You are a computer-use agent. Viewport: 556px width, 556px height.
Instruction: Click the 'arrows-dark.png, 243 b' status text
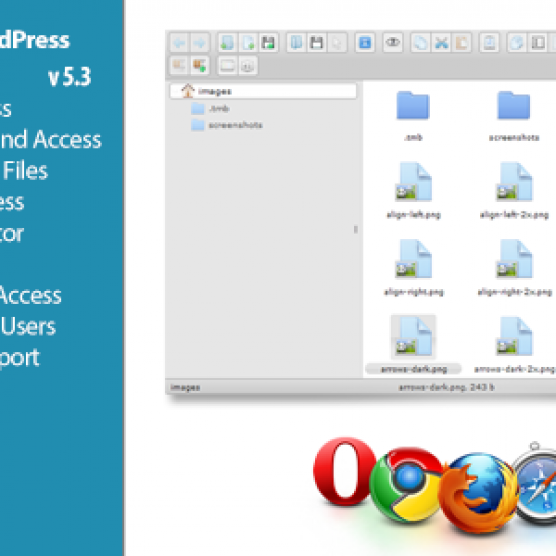pos(446,387)
